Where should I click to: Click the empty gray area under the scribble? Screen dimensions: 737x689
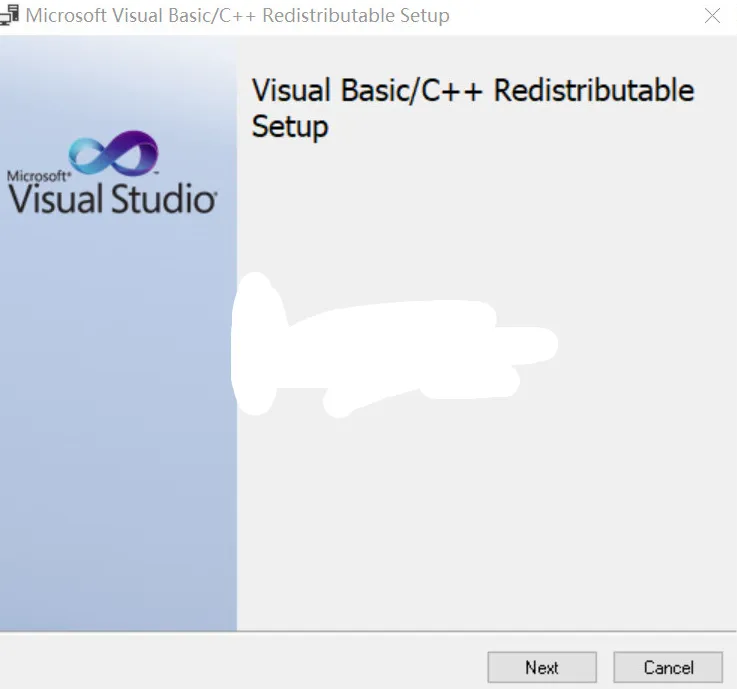(x=480, y=520)
